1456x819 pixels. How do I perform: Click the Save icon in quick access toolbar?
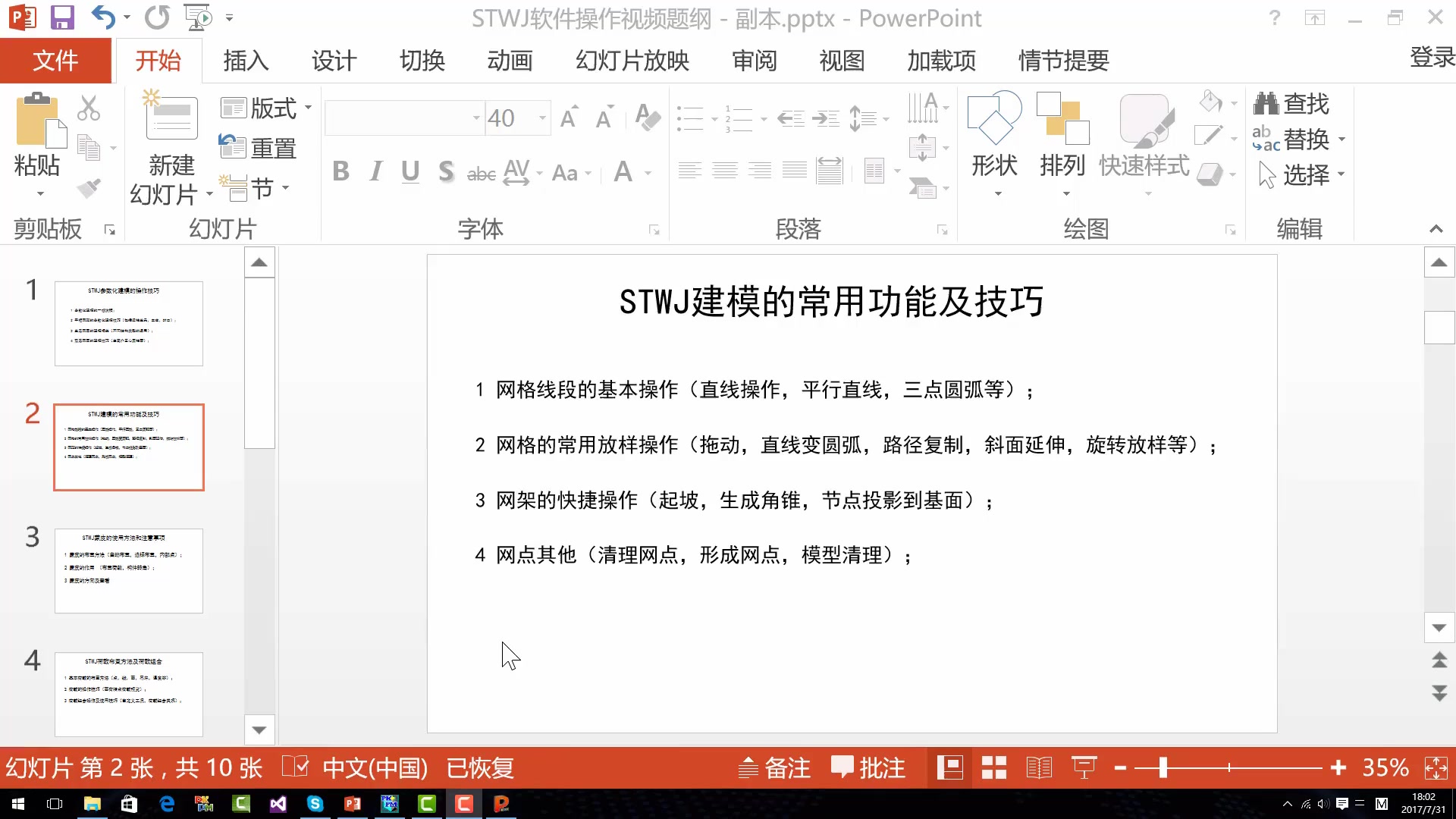tap(62, 17)
